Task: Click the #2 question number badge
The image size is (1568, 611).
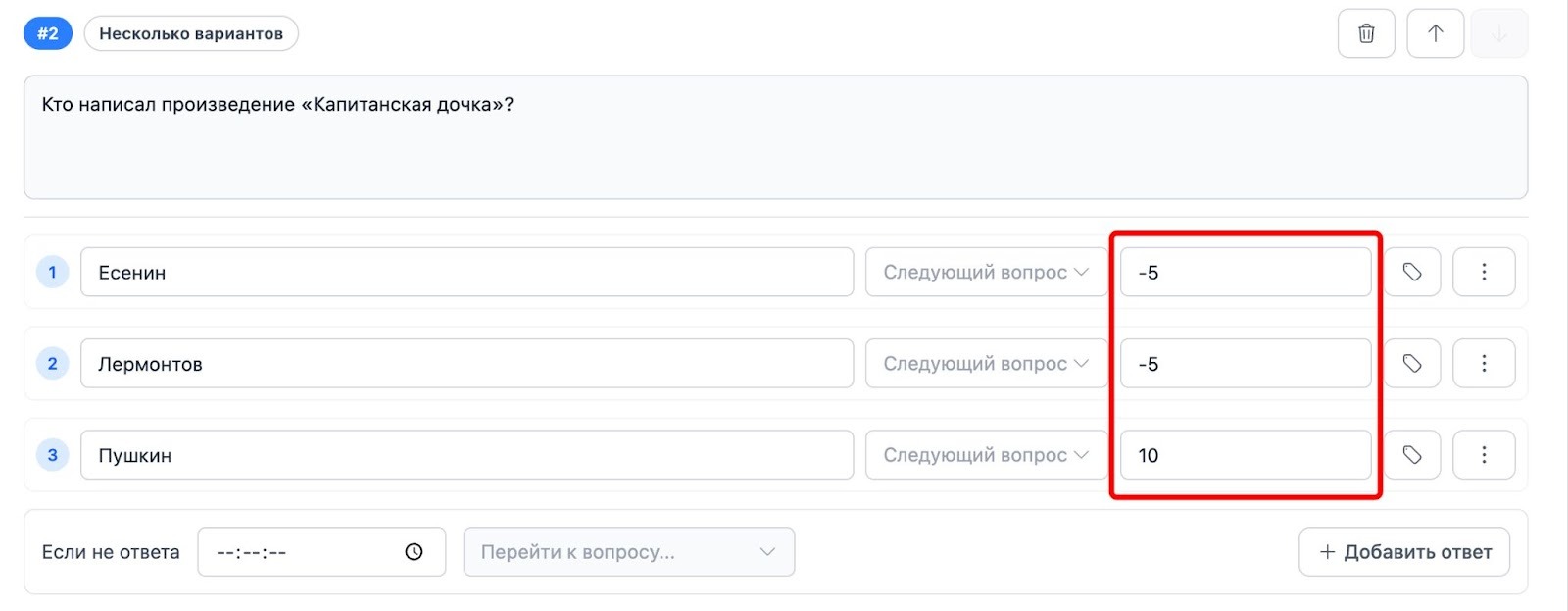Action: click(x=48, y=33)
